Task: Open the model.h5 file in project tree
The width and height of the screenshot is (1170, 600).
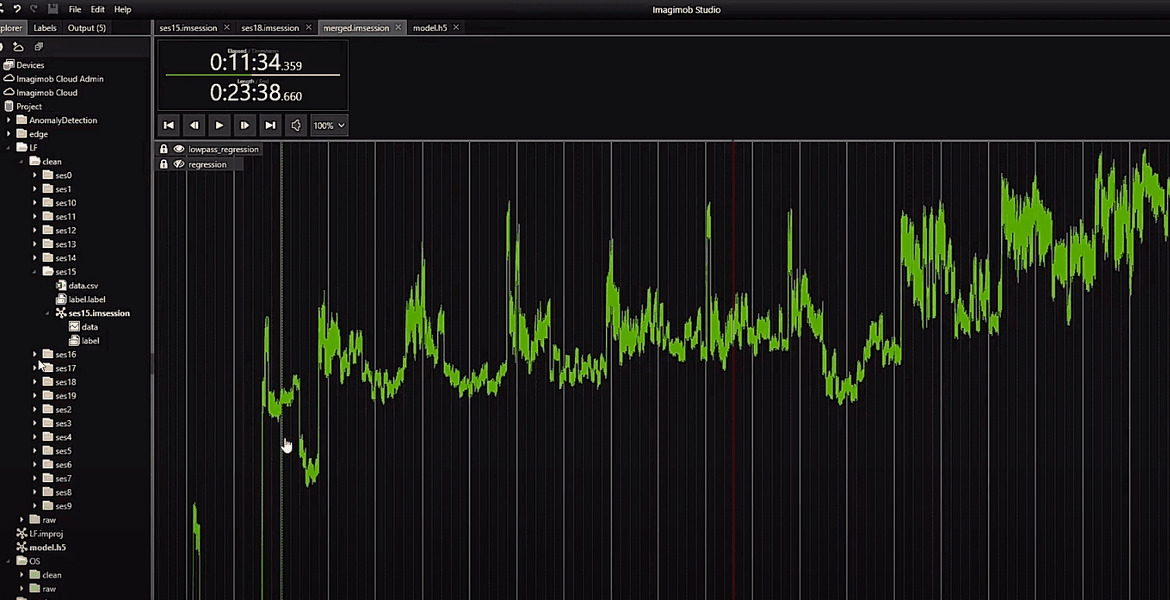Action: (46, 548)
